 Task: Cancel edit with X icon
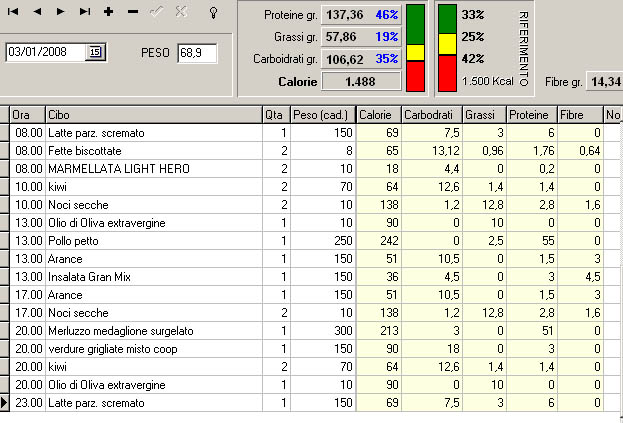tap(181, 12)
